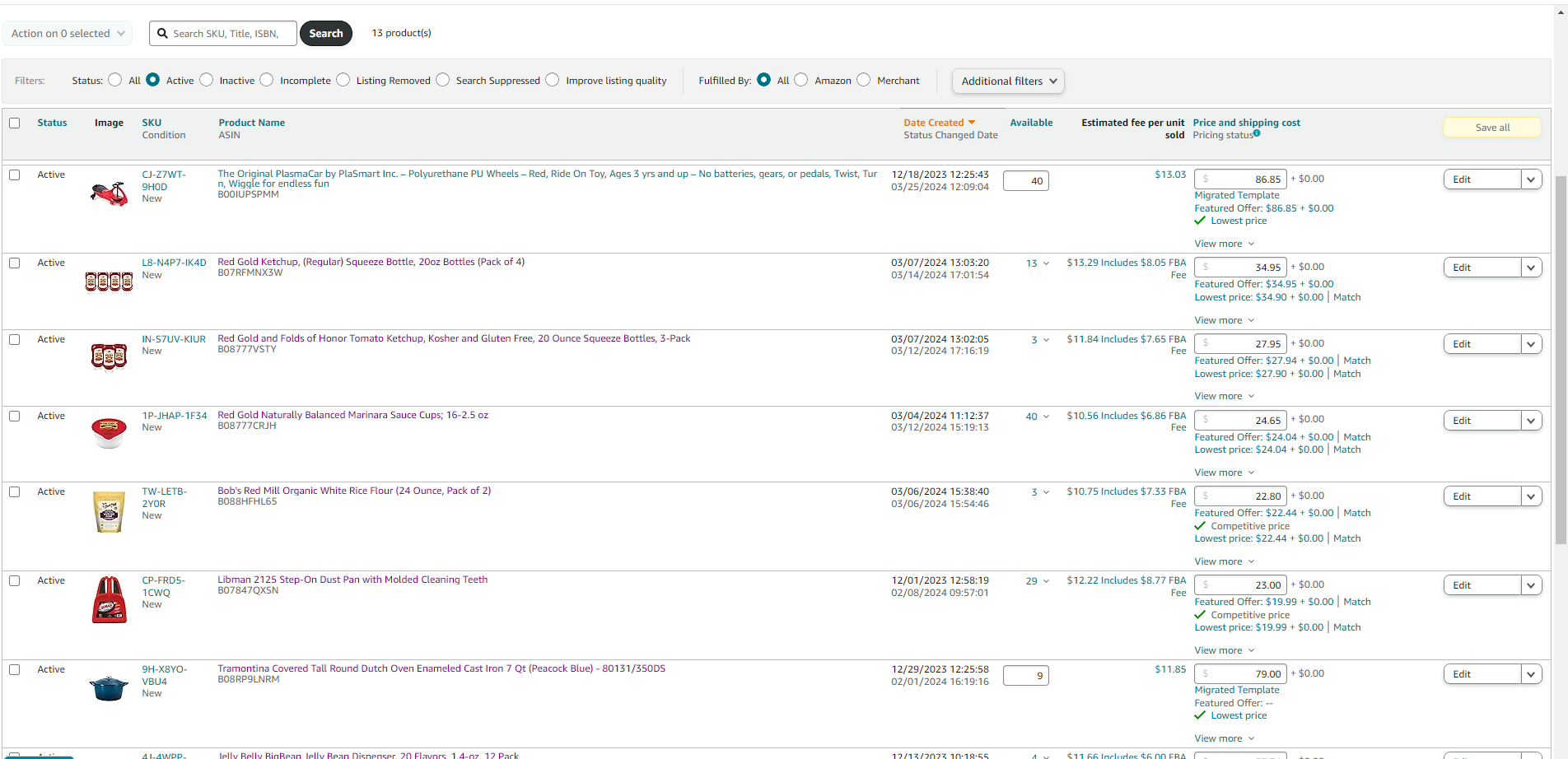
Task: Check the PlasmaCar row checkbox
Action: [14, 175]
